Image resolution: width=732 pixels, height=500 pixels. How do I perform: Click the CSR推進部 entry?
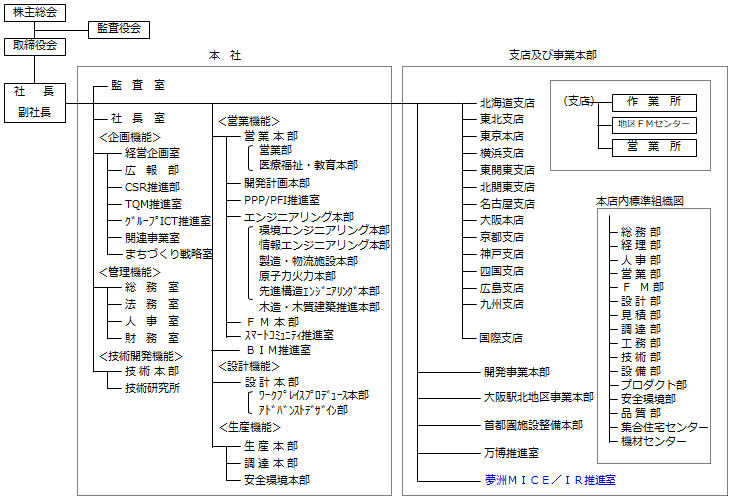pos(152,187)
